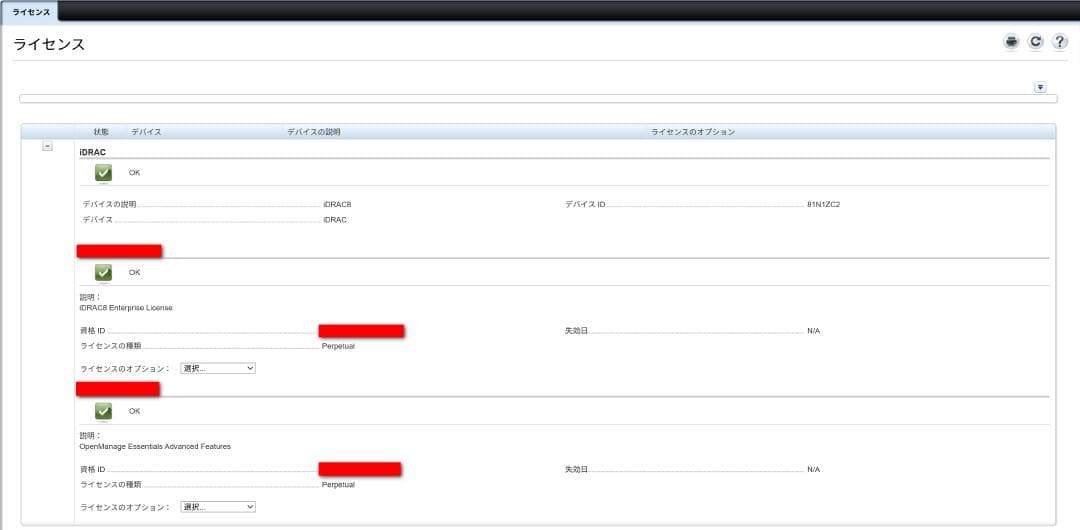This screenshot has height=530, width=1080.
Task: Select the ライセンス tab
Action: click(31, 12)
